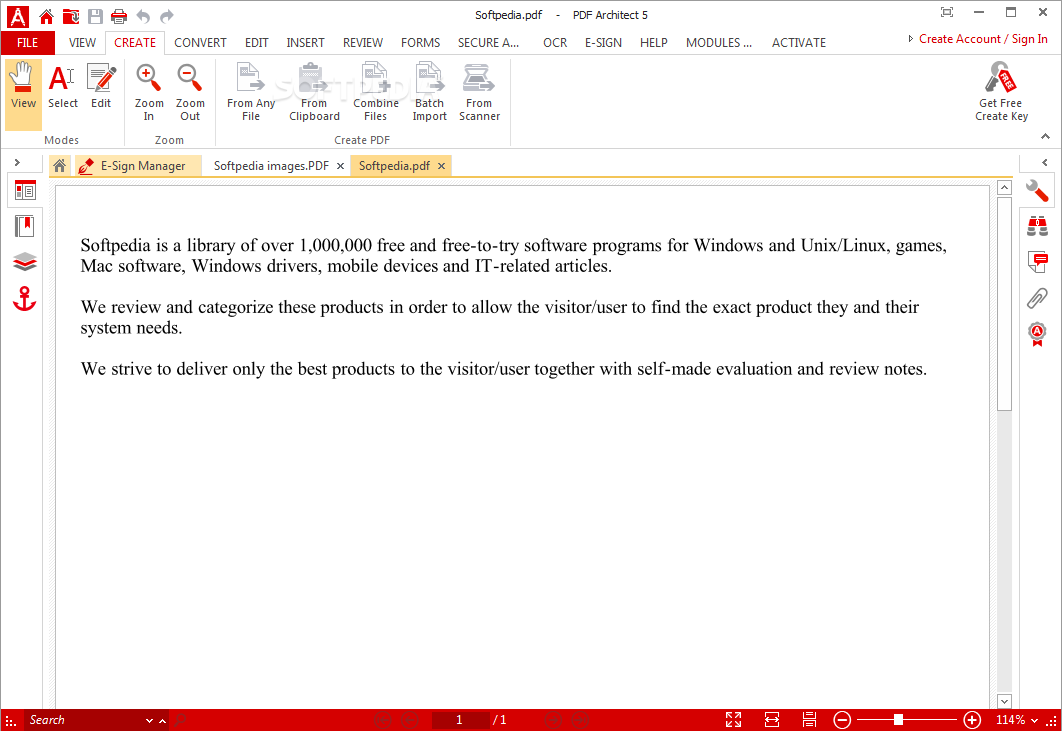Image resolution: width=1062 pixels, height=731 pixels.
Task: Open the Search options dropdown arrow
Action: pos(149,720)
